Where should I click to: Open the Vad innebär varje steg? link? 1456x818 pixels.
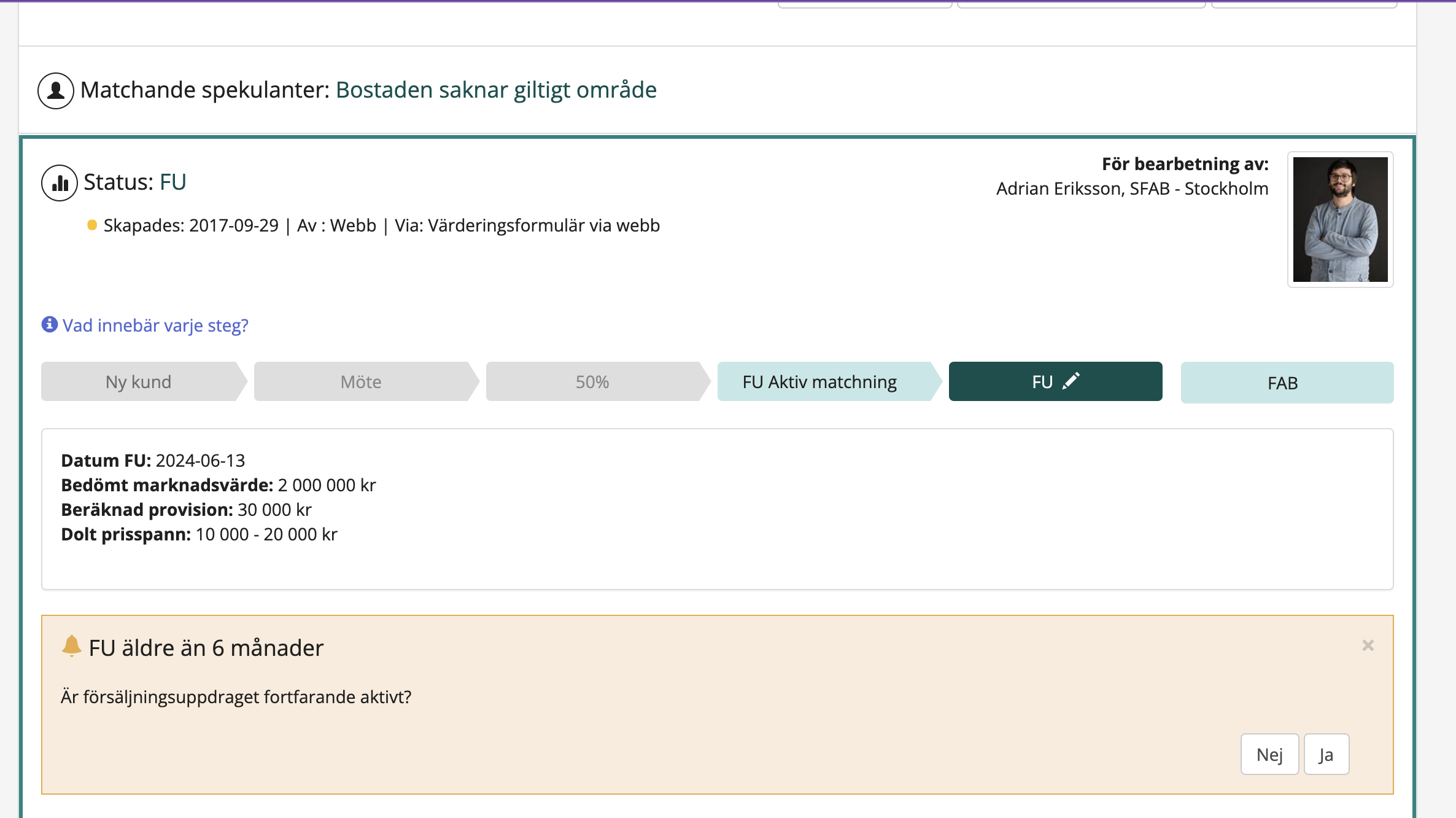155,325
